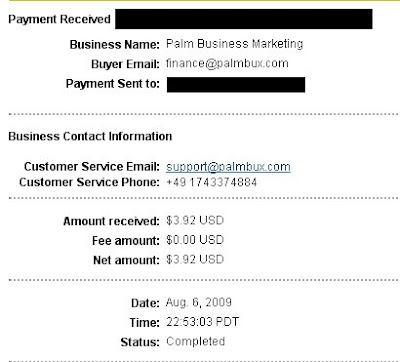400x362 pixels.
Task: Click the Buyer Email label
Action: [126, 64]
